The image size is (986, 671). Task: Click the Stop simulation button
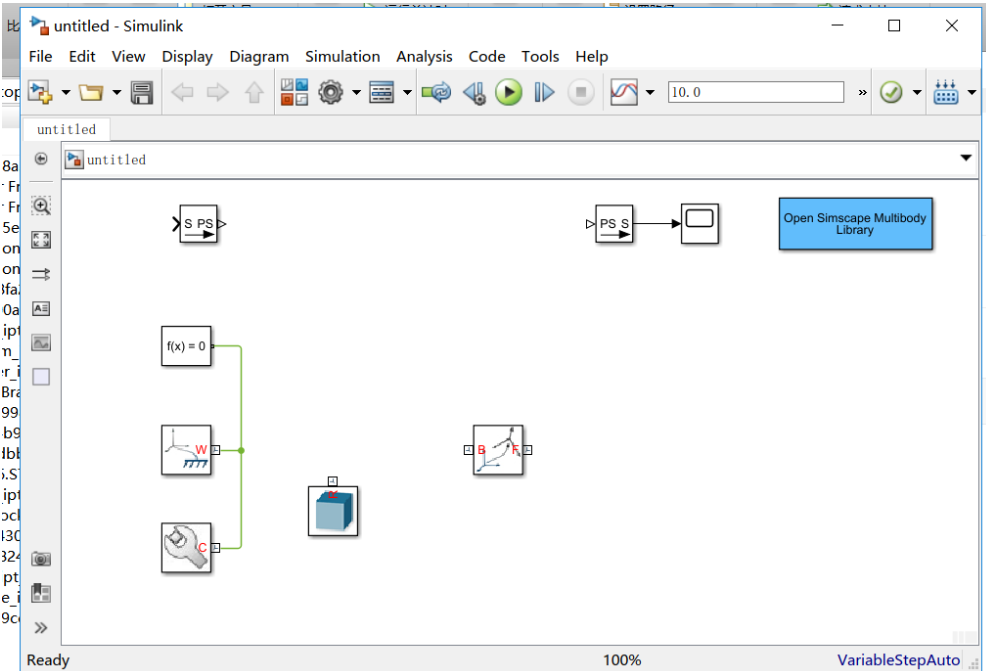coord(581,92)
